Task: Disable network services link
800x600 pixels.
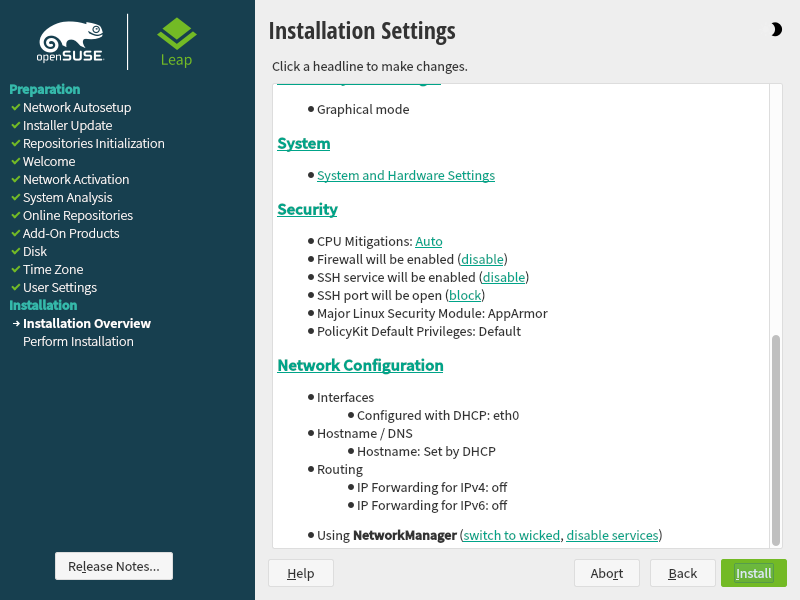Action: coord(612,536)
